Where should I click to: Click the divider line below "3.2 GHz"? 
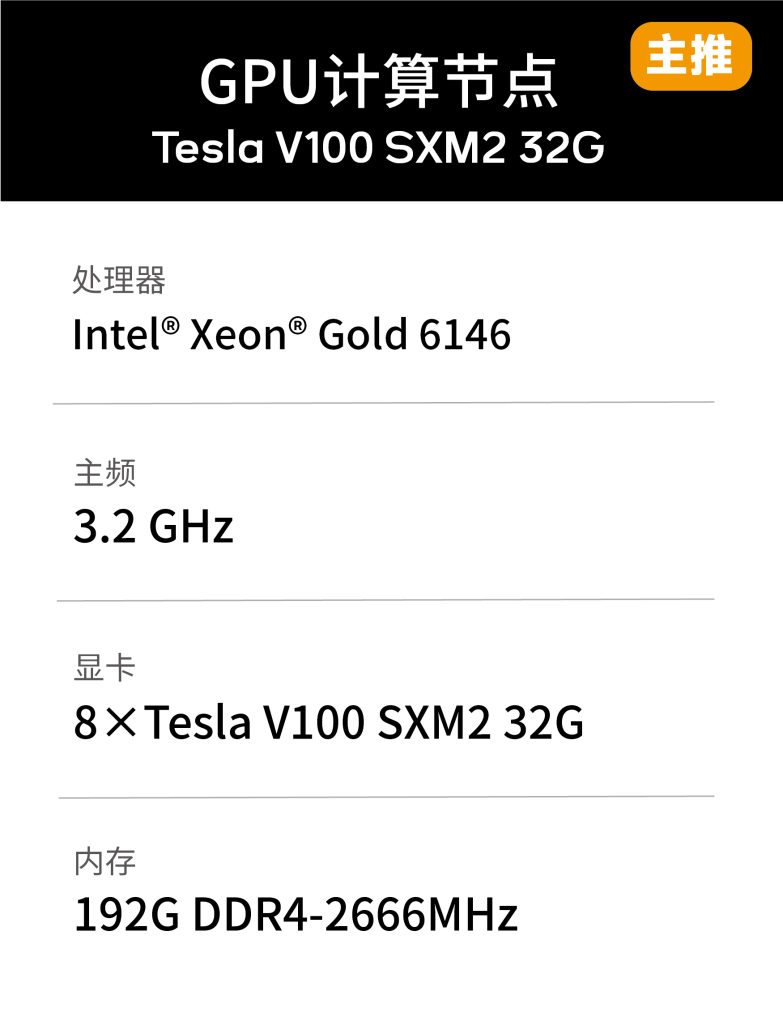385,600
